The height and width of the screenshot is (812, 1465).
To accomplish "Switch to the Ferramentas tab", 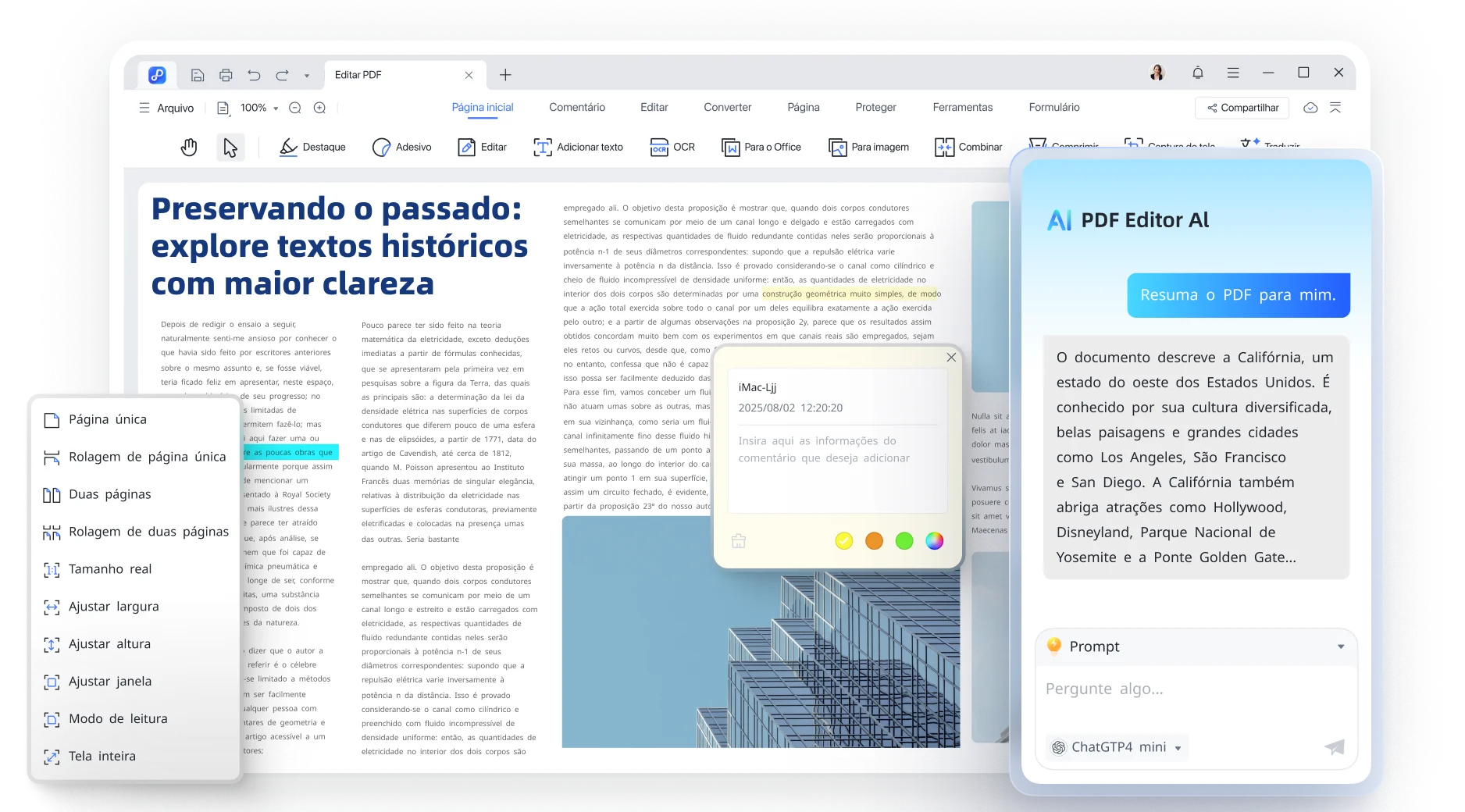I will tap(963, 107).
